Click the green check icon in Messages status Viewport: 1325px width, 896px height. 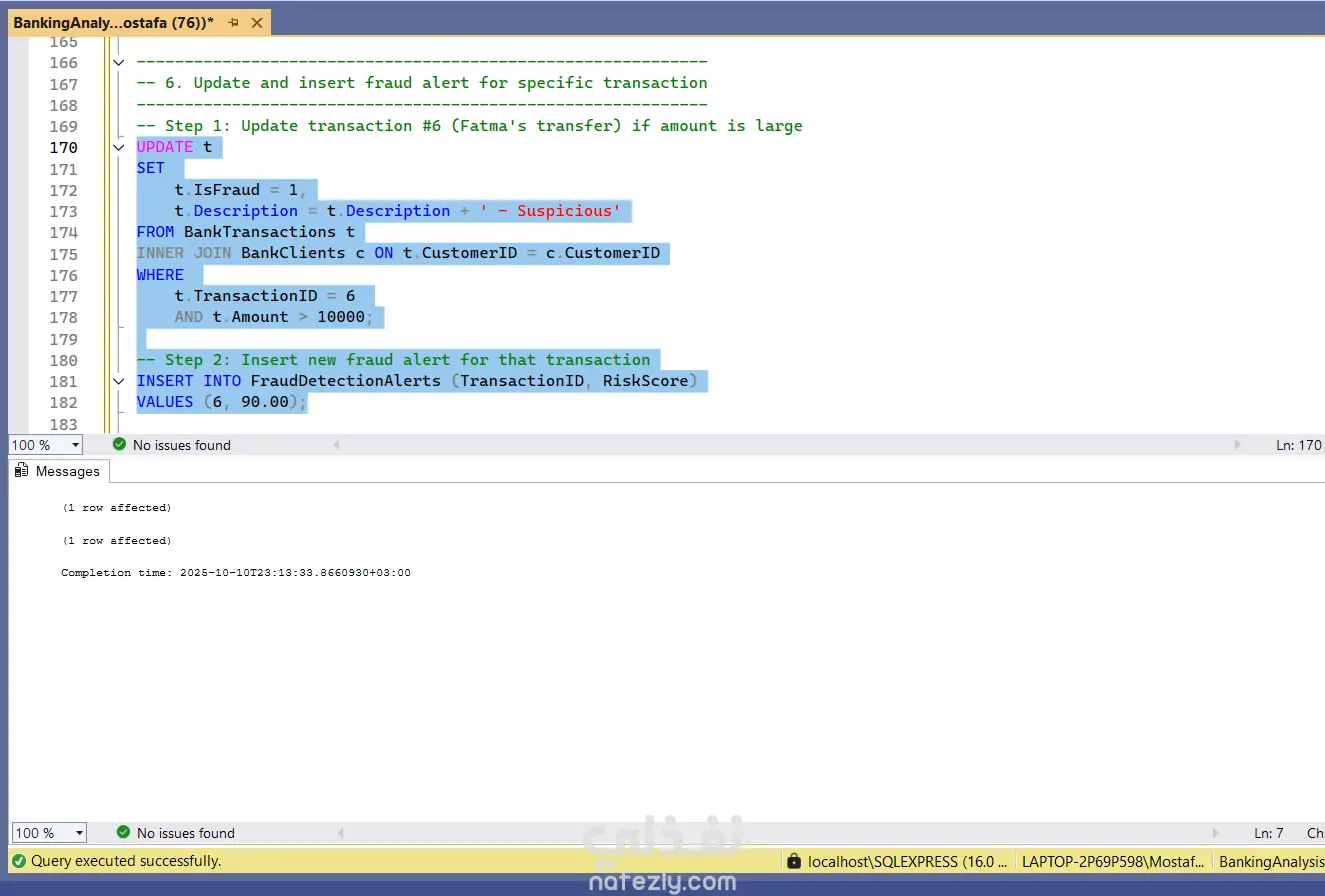point(123,832)
